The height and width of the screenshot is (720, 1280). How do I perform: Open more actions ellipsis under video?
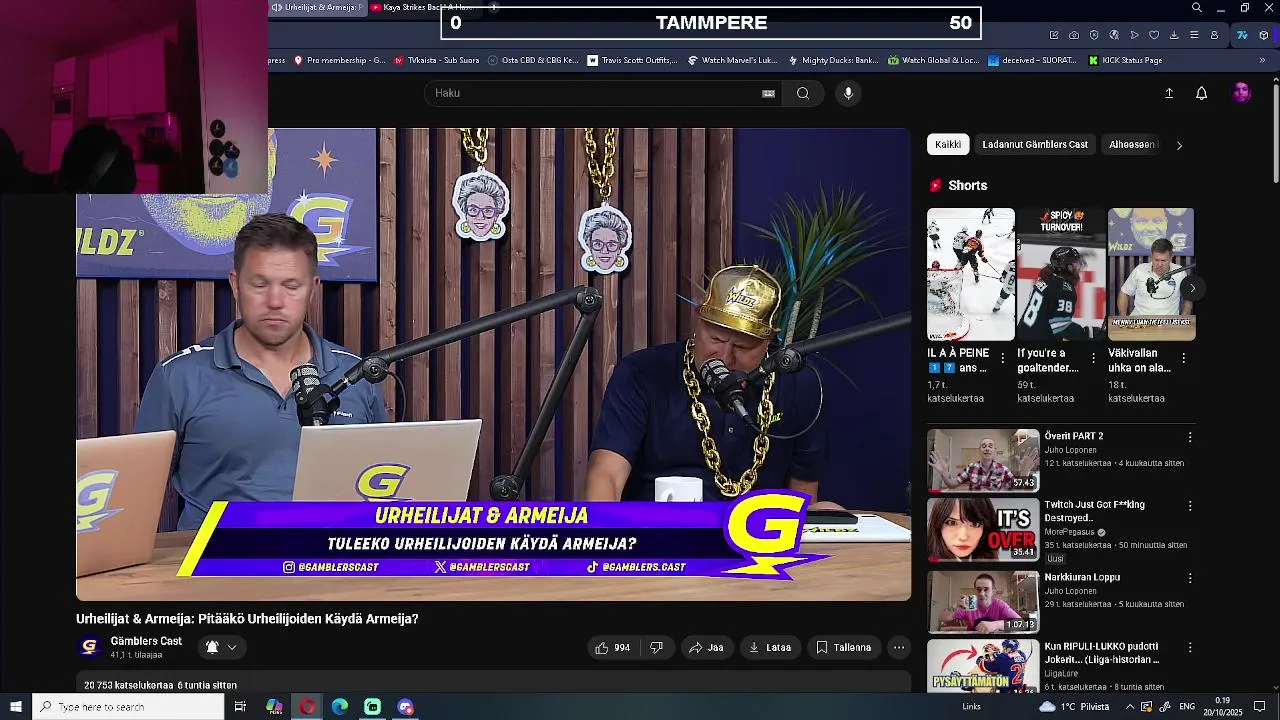pos(898,648)
